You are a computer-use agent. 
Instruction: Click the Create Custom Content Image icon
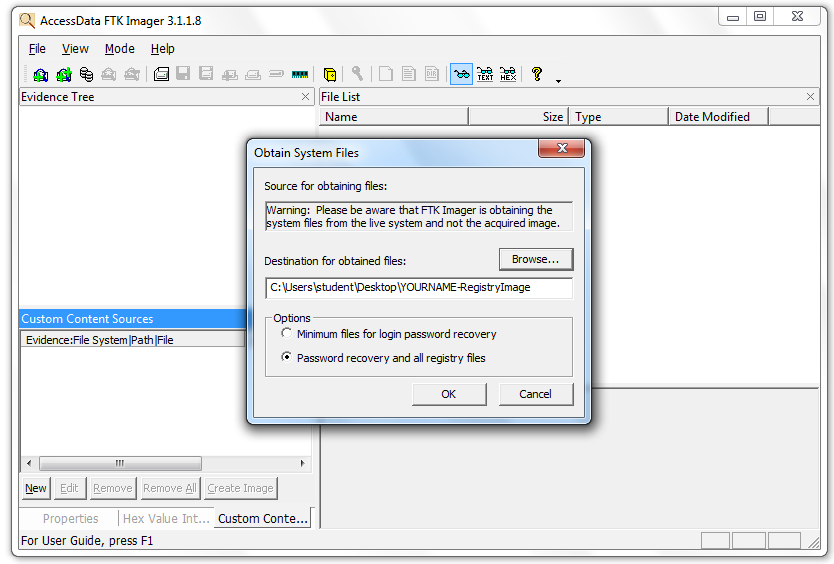point(253,74)
